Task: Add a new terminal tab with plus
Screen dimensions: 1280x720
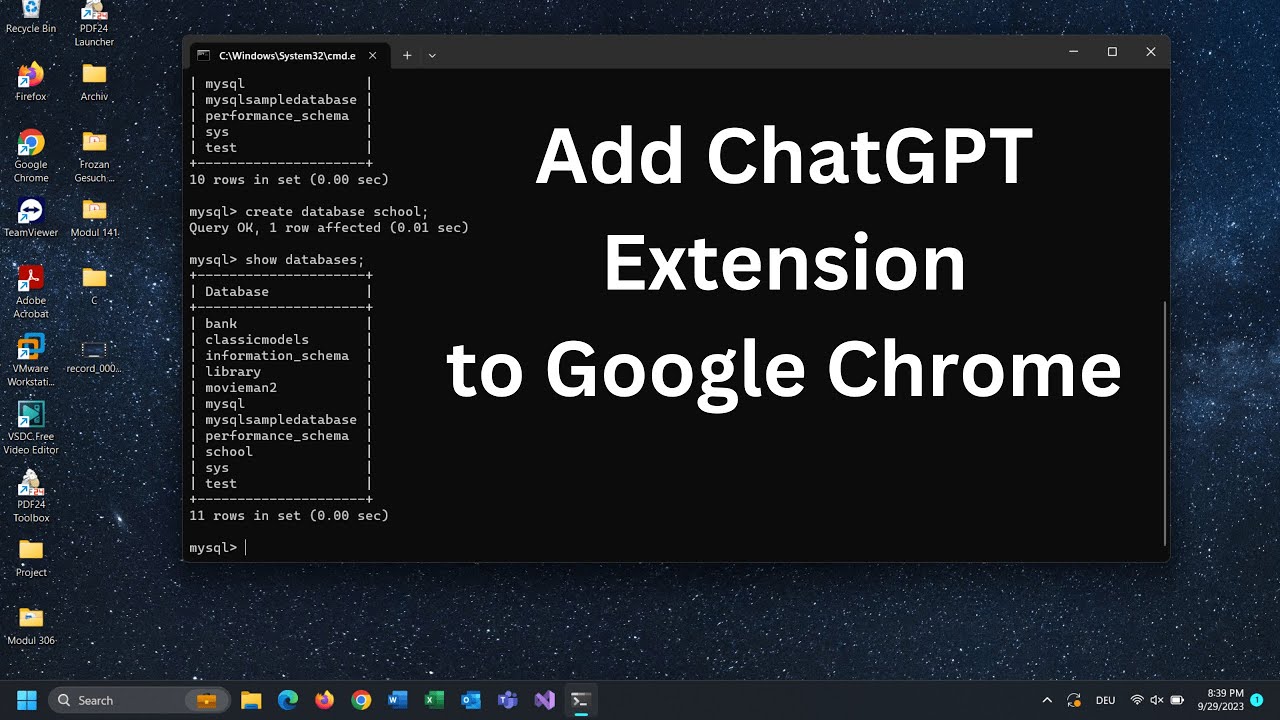Action: (407, 55)
